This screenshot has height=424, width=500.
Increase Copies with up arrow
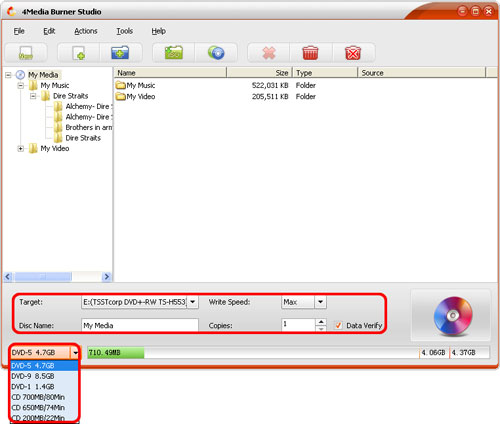pyautogui.click(x=321, y=322)
